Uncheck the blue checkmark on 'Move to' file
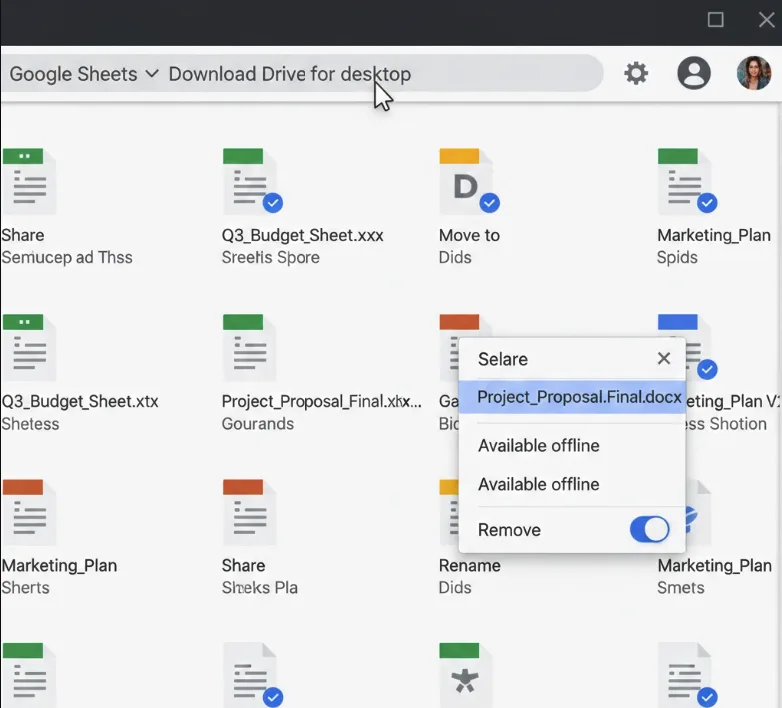This screenshot has height=708, width=782. [x=489, y=203]
